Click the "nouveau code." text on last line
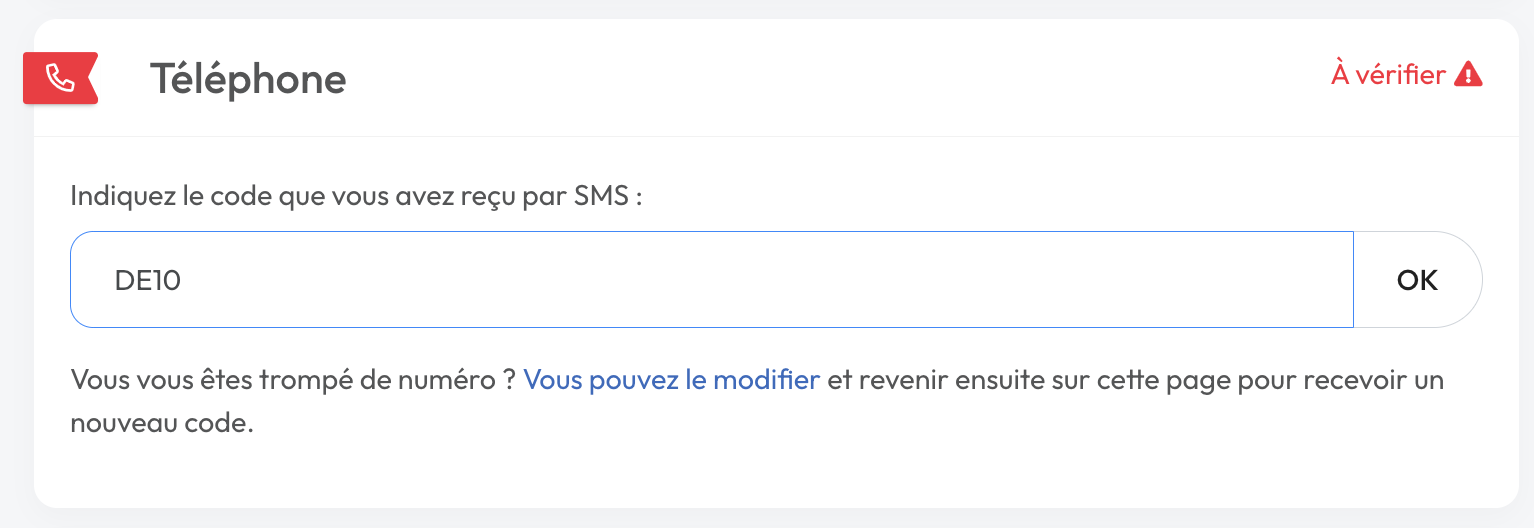The image size is (1534, 528). tap(162, 423)
